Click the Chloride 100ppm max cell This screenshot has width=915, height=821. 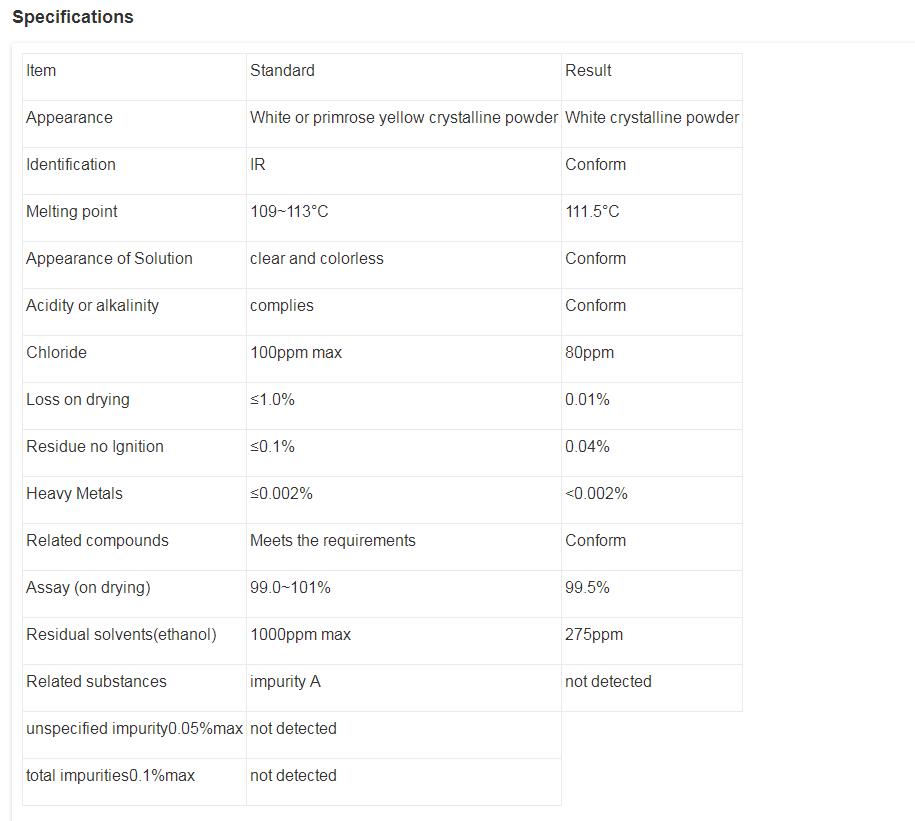[x=295, y=352]
